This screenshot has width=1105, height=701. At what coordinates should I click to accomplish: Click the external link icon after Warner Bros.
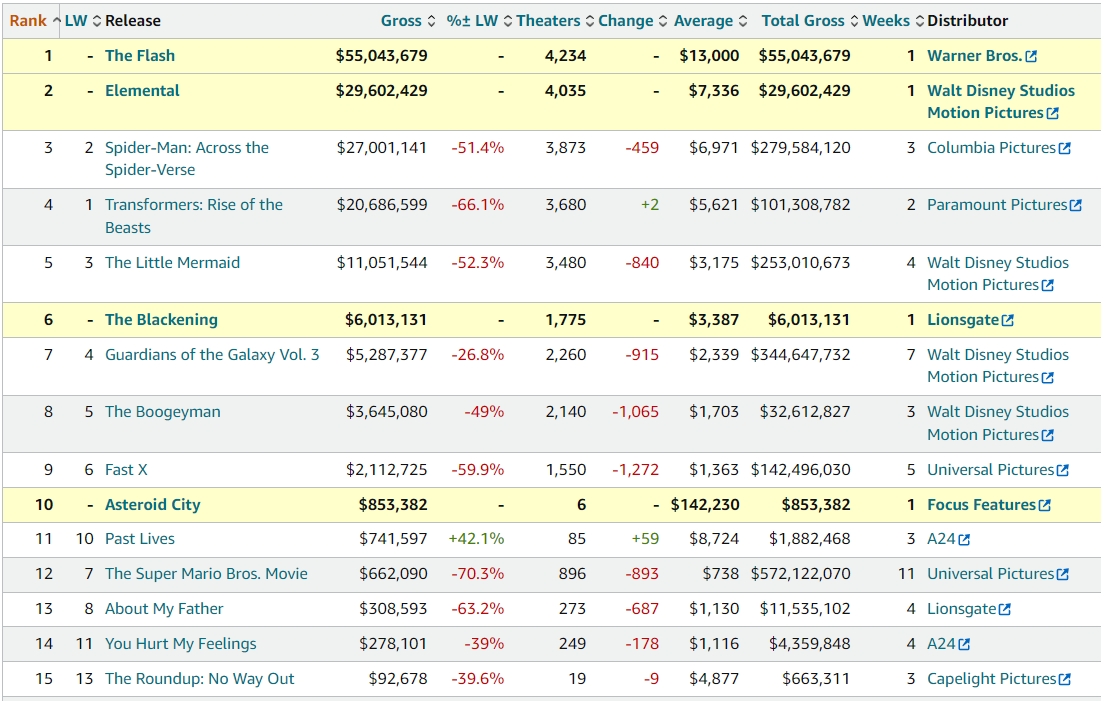coord(1031,56)
